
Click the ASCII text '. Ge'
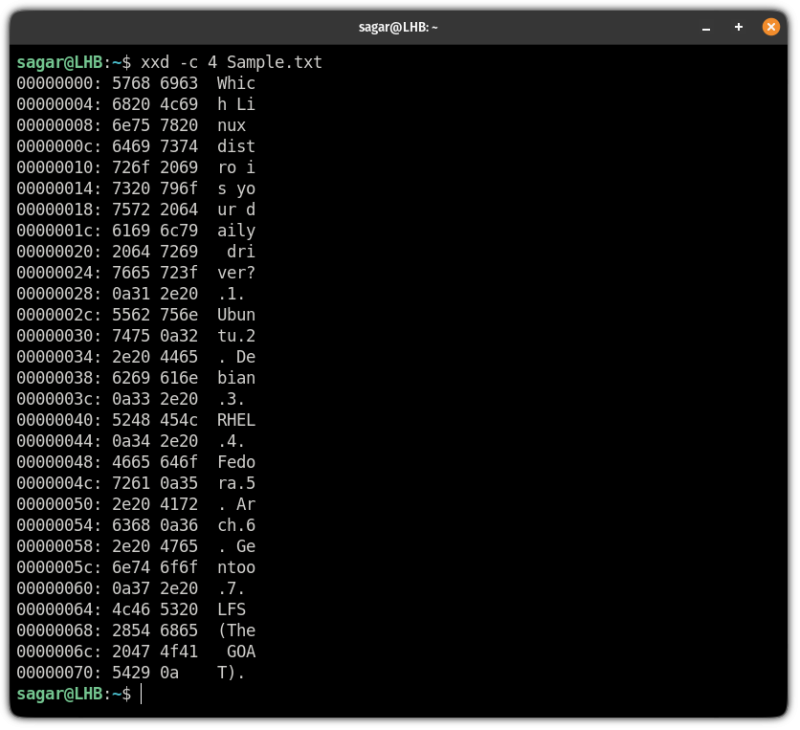click(x=236, y=546)
